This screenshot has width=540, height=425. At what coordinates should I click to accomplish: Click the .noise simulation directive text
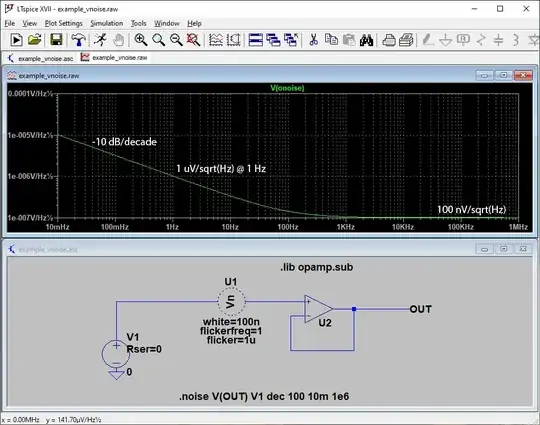click(264, 396)
